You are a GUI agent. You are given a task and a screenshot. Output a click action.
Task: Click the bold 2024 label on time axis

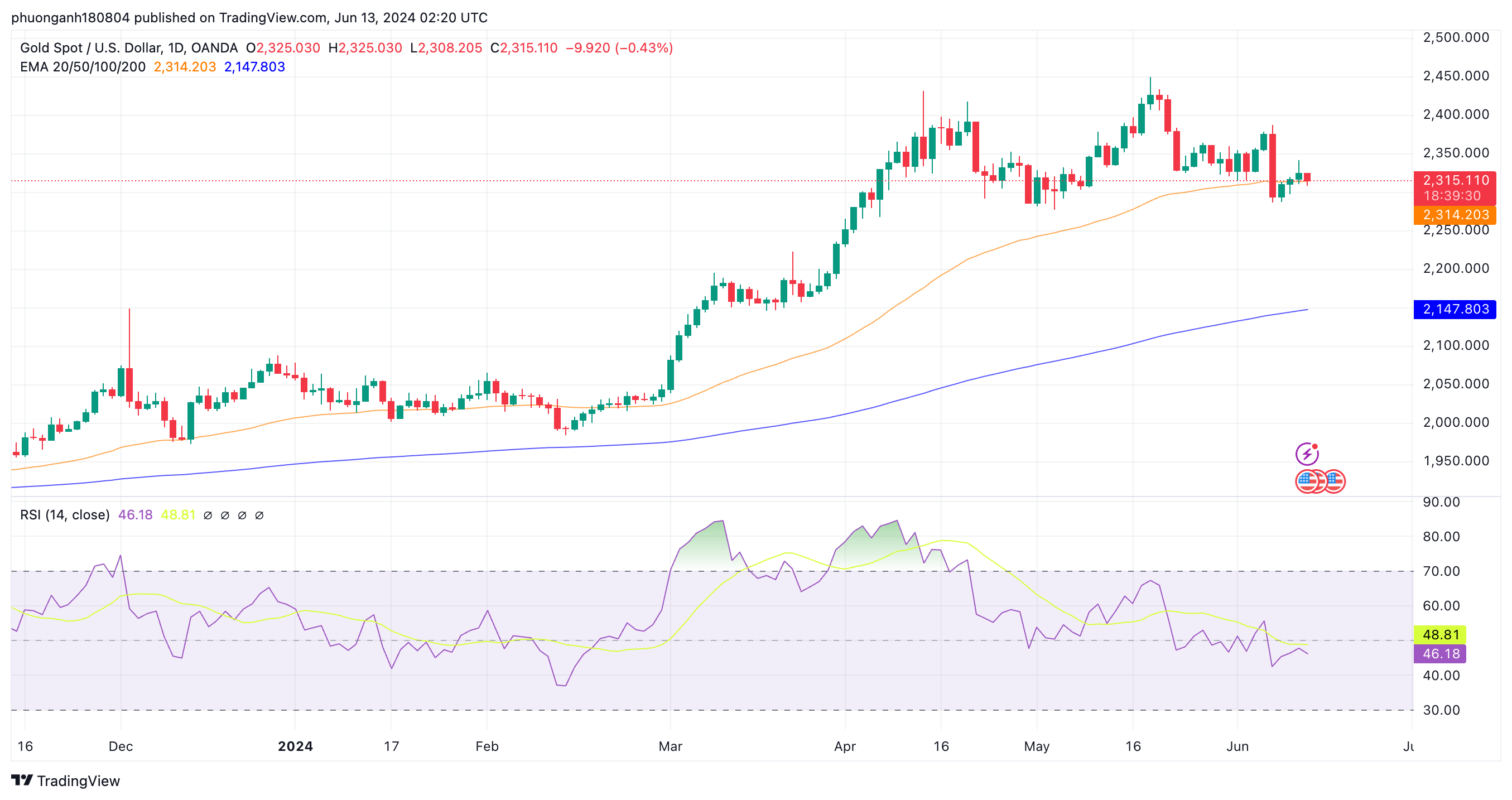(x=295, y=746)
